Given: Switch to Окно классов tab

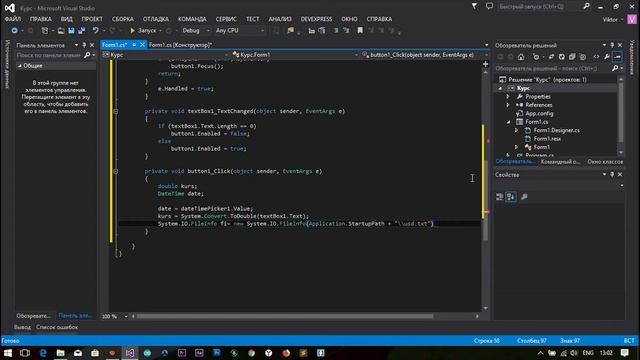Looking at the screenshot, I should click(x=605, y=162).
